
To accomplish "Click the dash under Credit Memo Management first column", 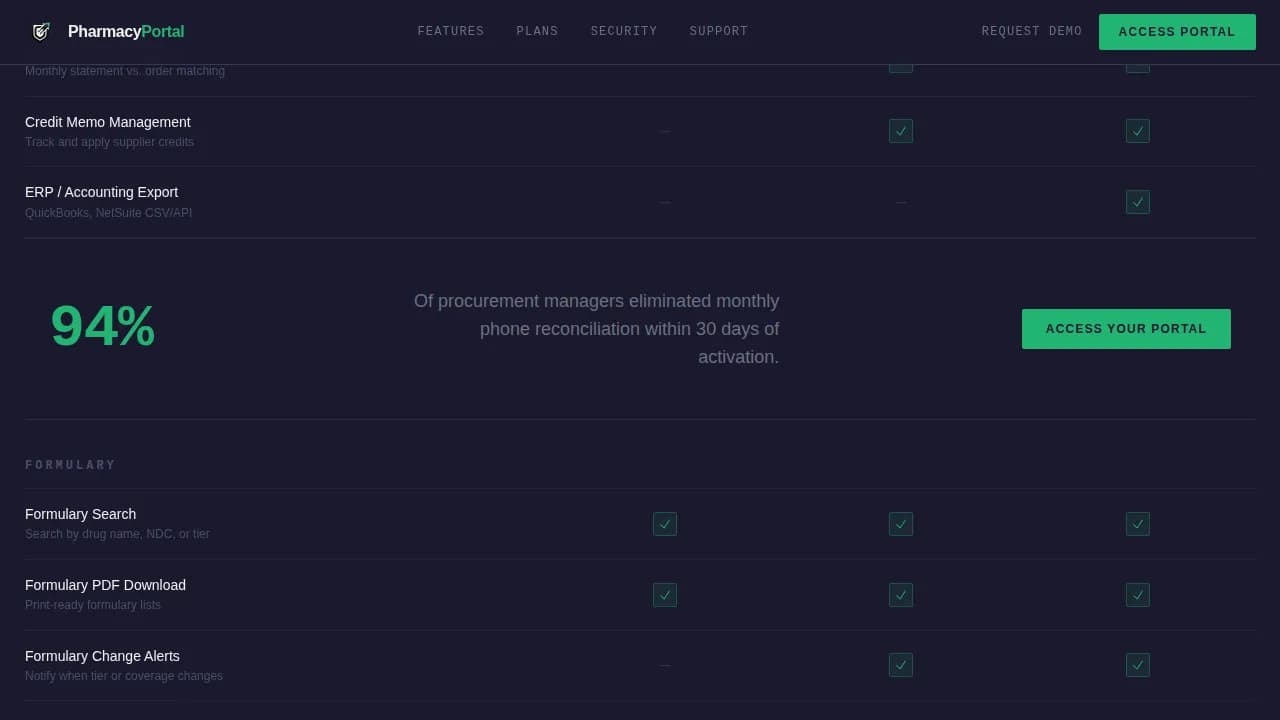I will pyautogui.click(x=665, y=131).
